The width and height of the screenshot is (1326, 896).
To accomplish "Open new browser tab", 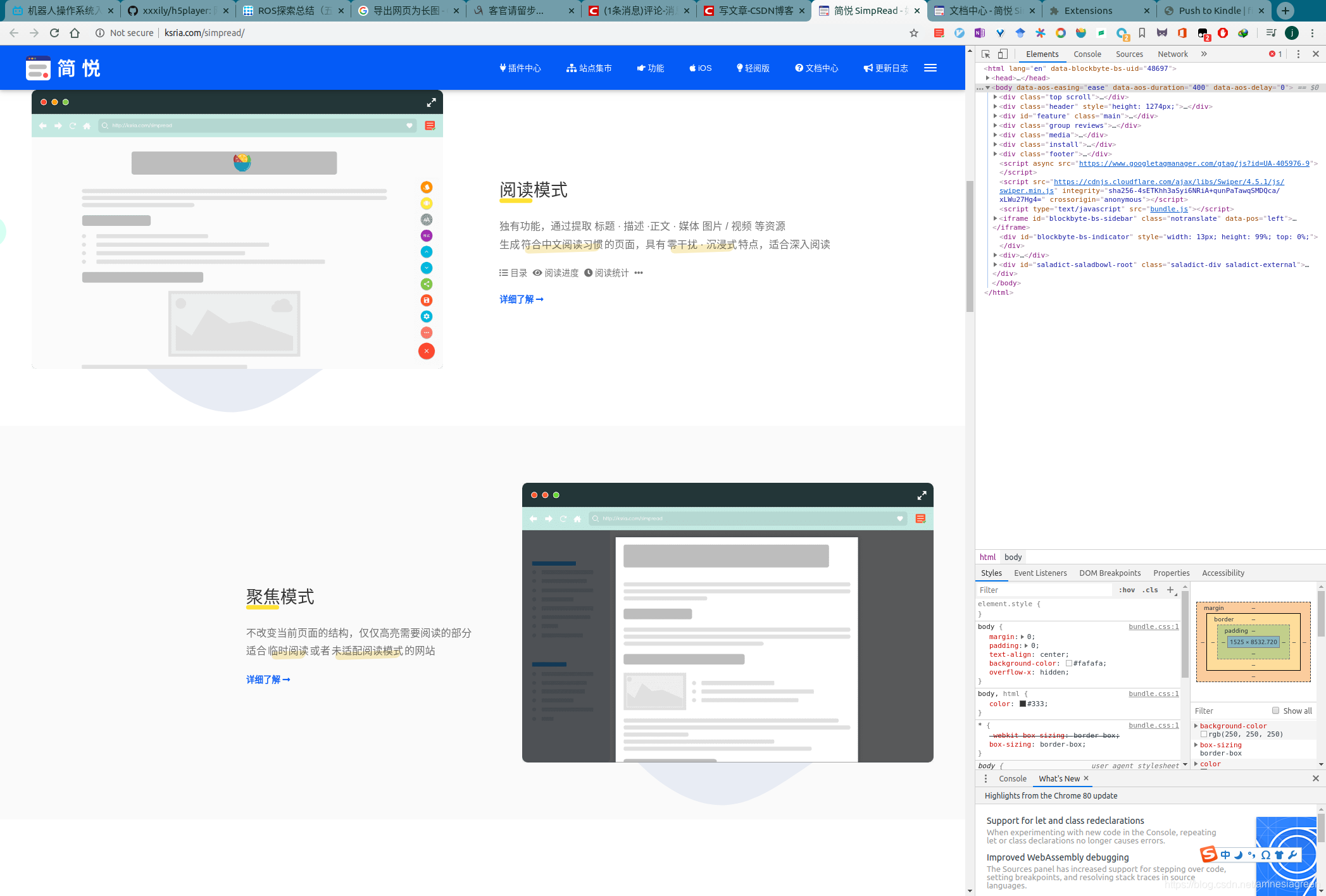I will pyautogui.click(x=1285, y=11).
